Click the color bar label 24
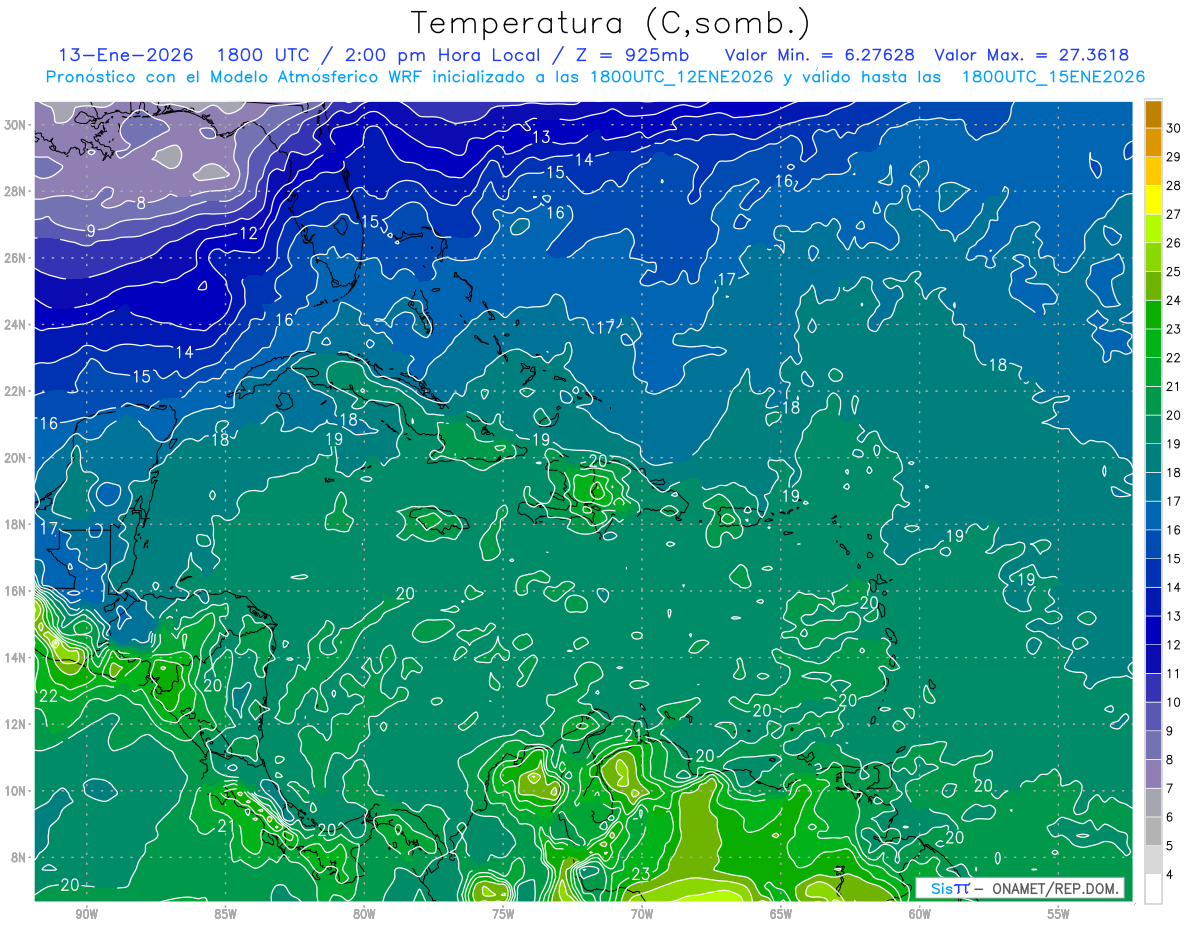Viewport: 1200px width, 927px height. coord(1174,300)
